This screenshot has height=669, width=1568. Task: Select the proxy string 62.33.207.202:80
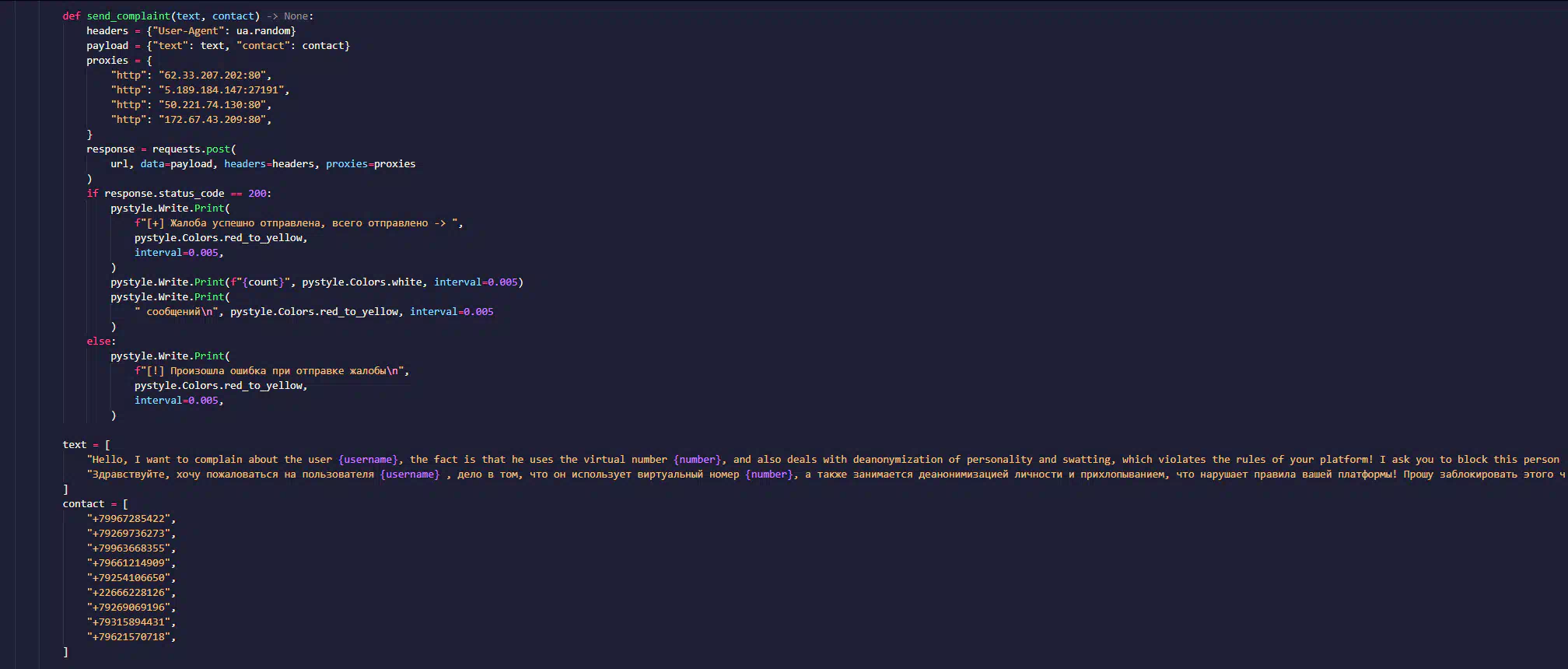213,75
